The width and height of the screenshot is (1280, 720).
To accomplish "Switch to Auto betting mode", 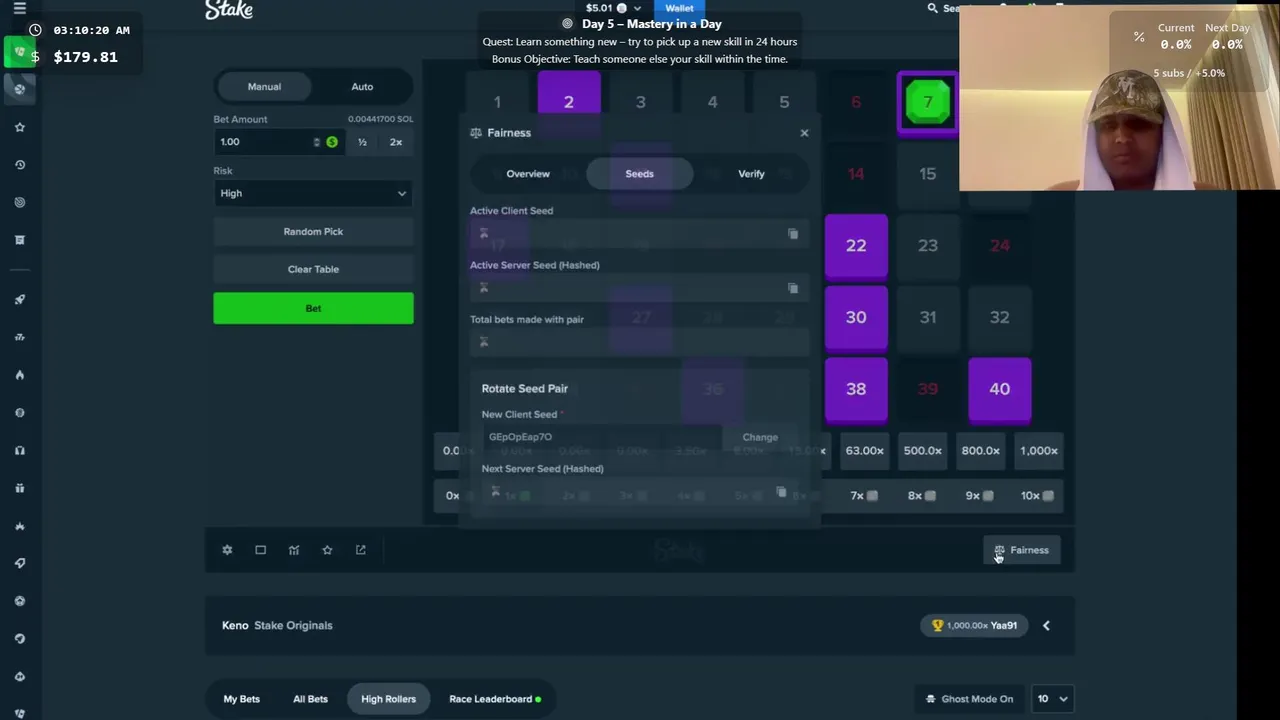I will tap(362, 87).
